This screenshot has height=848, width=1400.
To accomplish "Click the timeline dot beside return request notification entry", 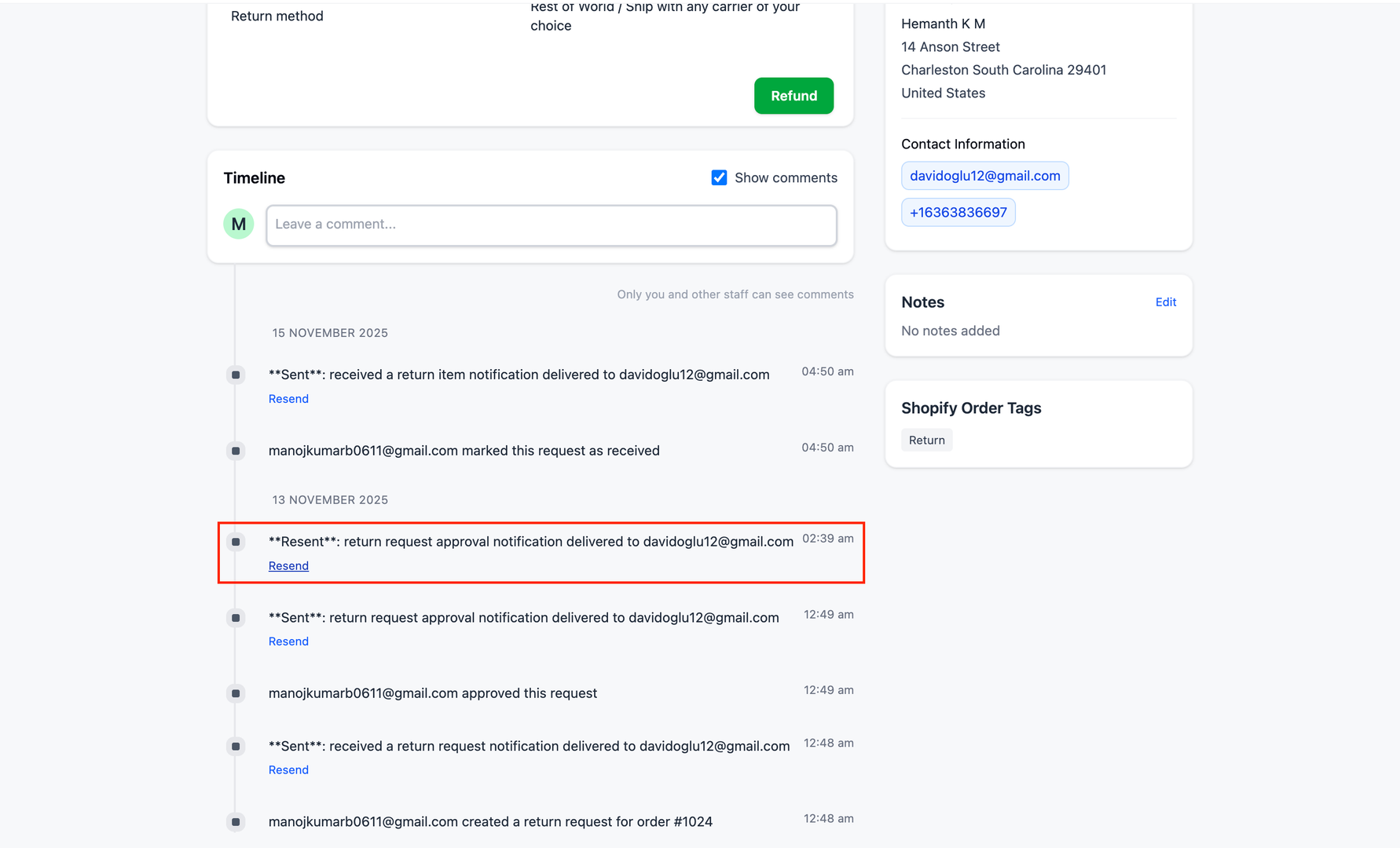I will (x=235, y=746).
